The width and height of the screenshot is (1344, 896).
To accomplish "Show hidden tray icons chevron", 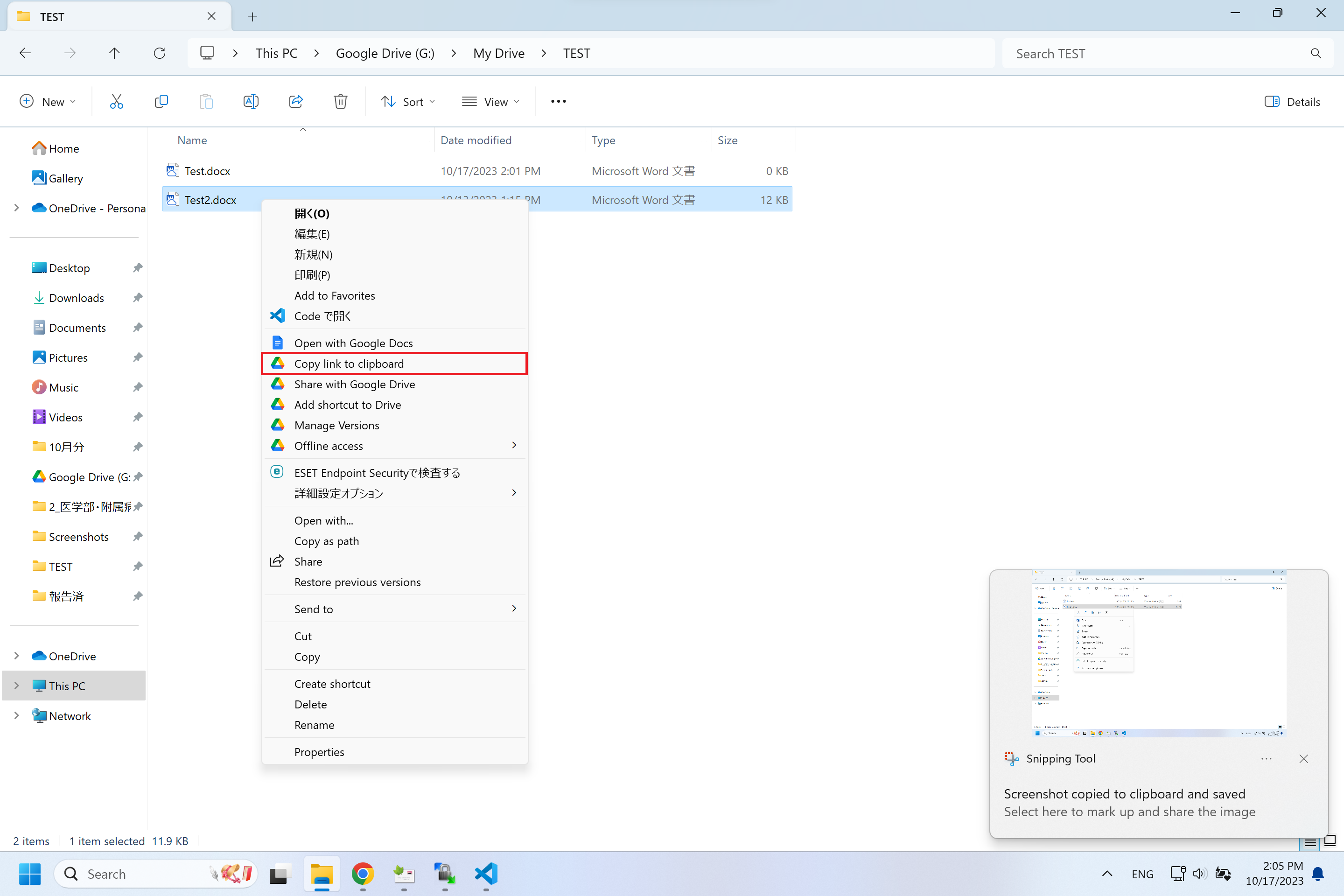I will (x=1107, y=874).
